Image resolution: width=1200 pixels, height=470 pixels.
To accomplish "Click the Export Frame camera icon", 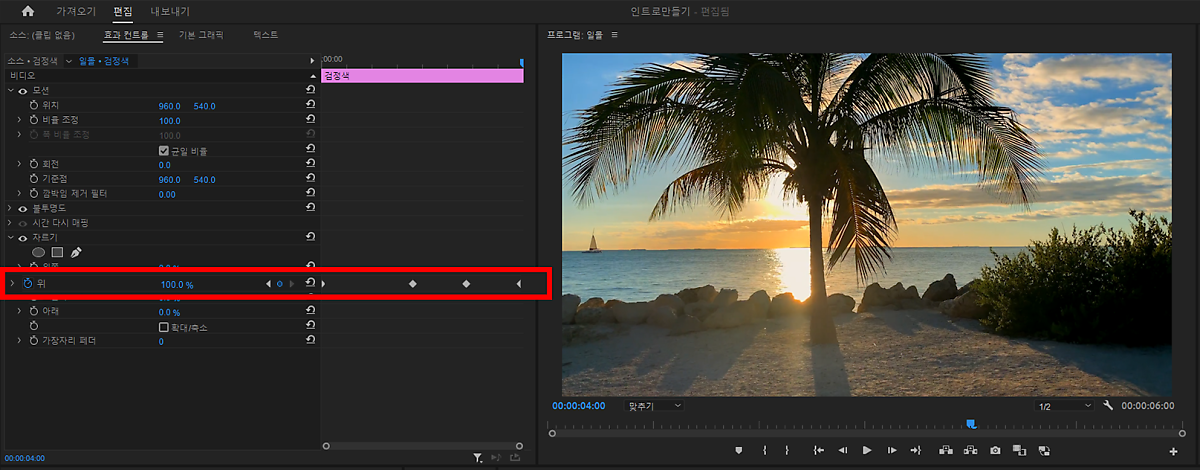I will [x=995, y=451].
